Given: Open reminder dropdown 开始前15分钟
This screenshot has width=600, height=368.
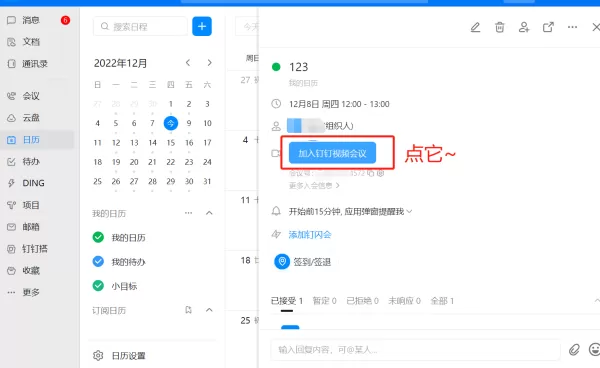Looking at the screenshot, I should [350, 212].
